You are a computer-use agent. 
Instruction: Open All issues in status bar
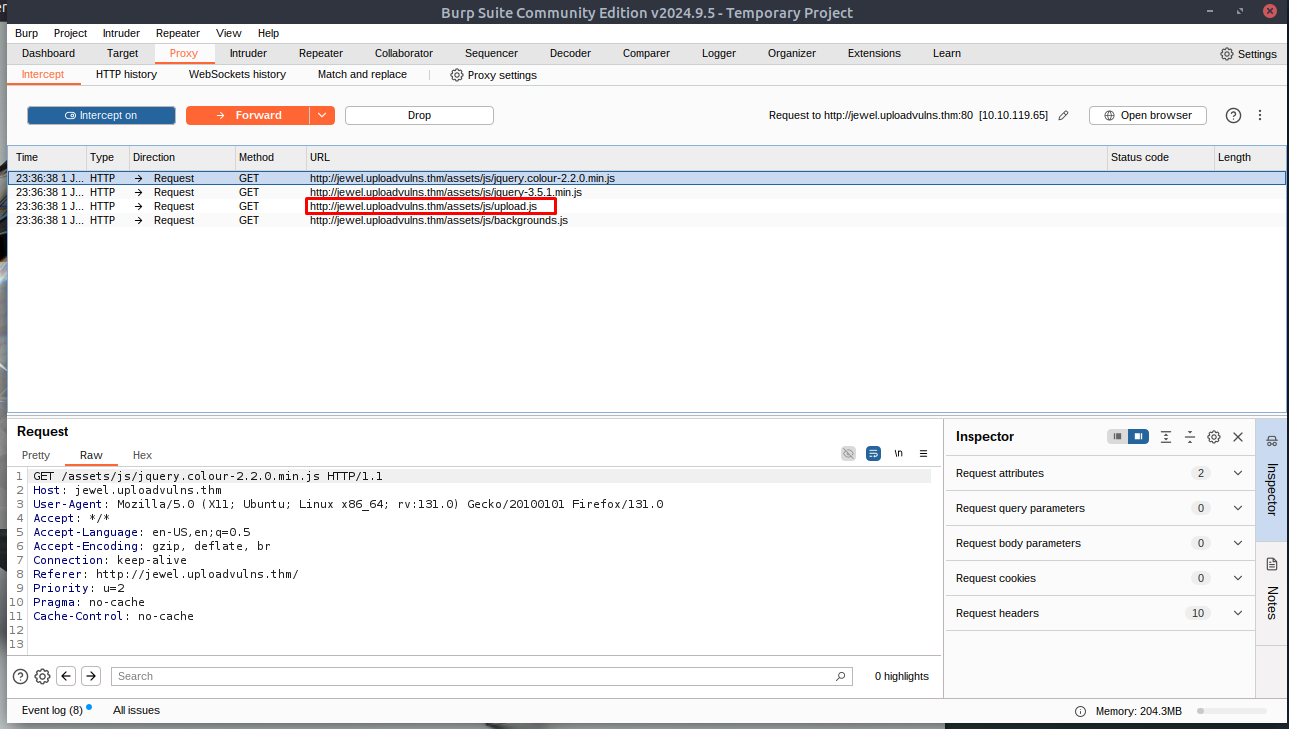(136, 710)
